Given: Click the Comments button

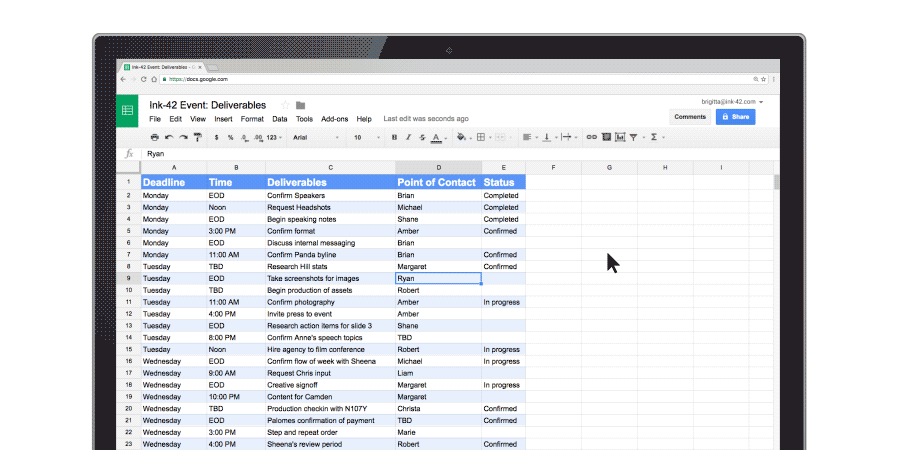Looking at the screenshot, I should (x=690, y=117).
